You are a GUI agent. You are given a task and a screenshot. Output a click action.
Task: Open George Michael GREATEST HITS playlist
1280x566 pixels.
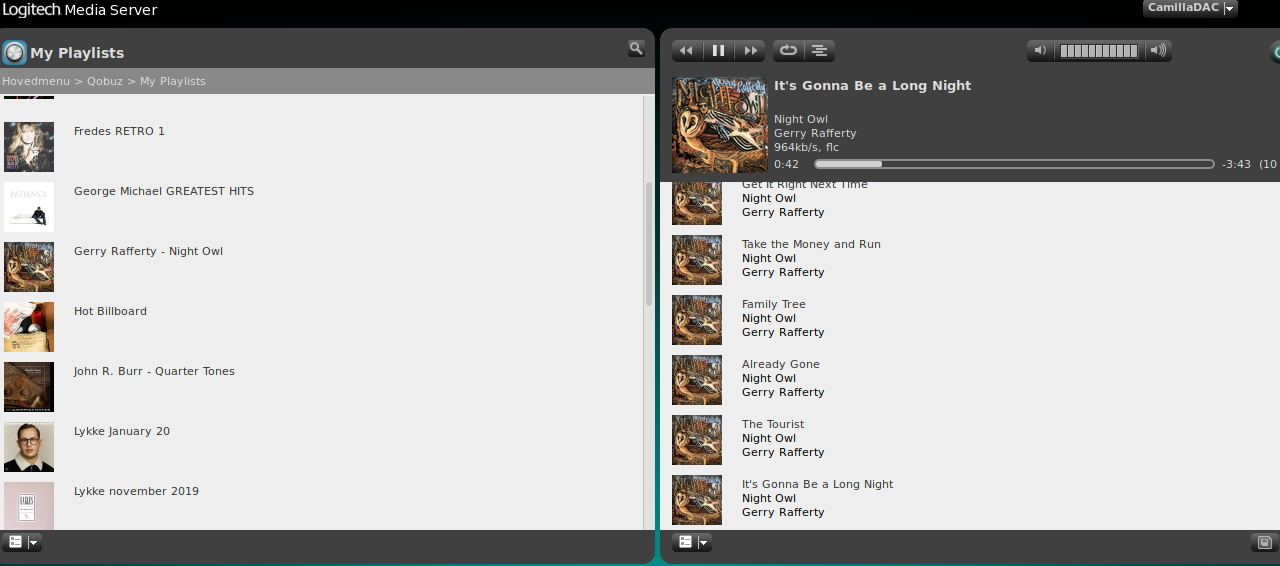(x=164, y=191)
